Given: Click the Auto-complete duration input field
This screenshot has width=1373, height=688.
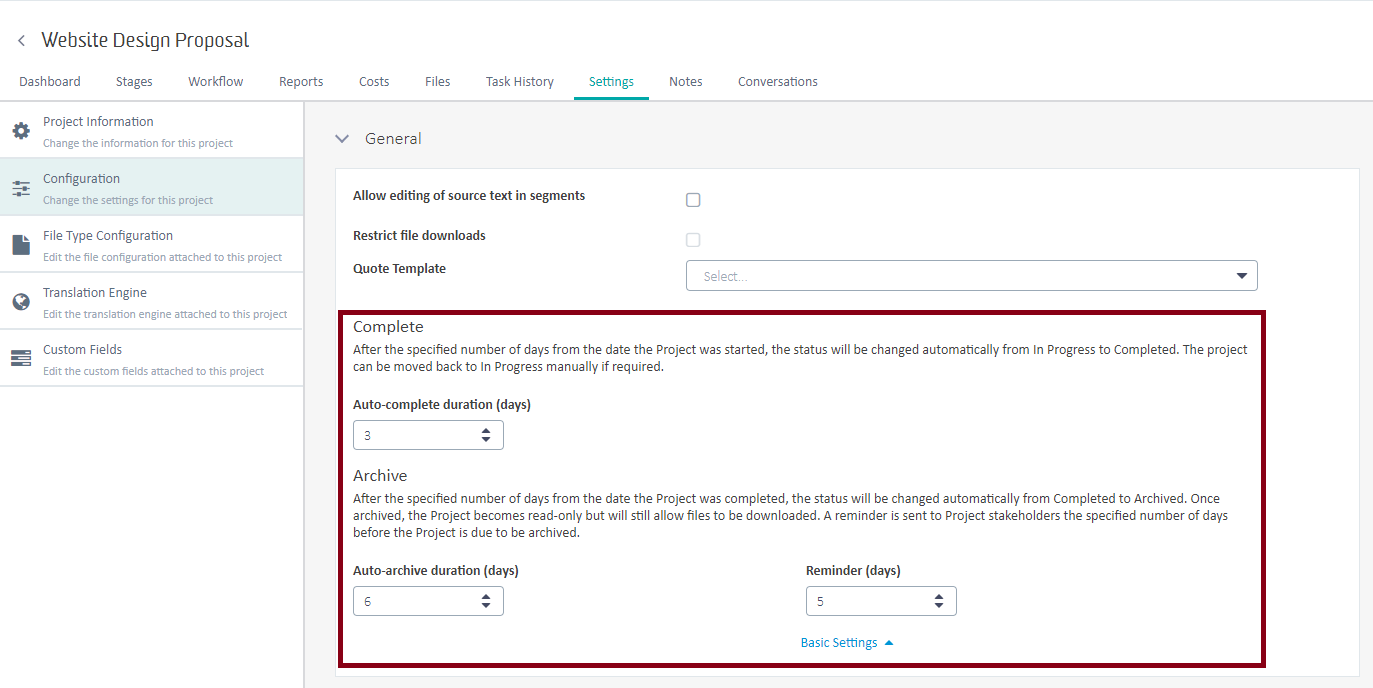Looking at the screenshot, I should 428,435.
